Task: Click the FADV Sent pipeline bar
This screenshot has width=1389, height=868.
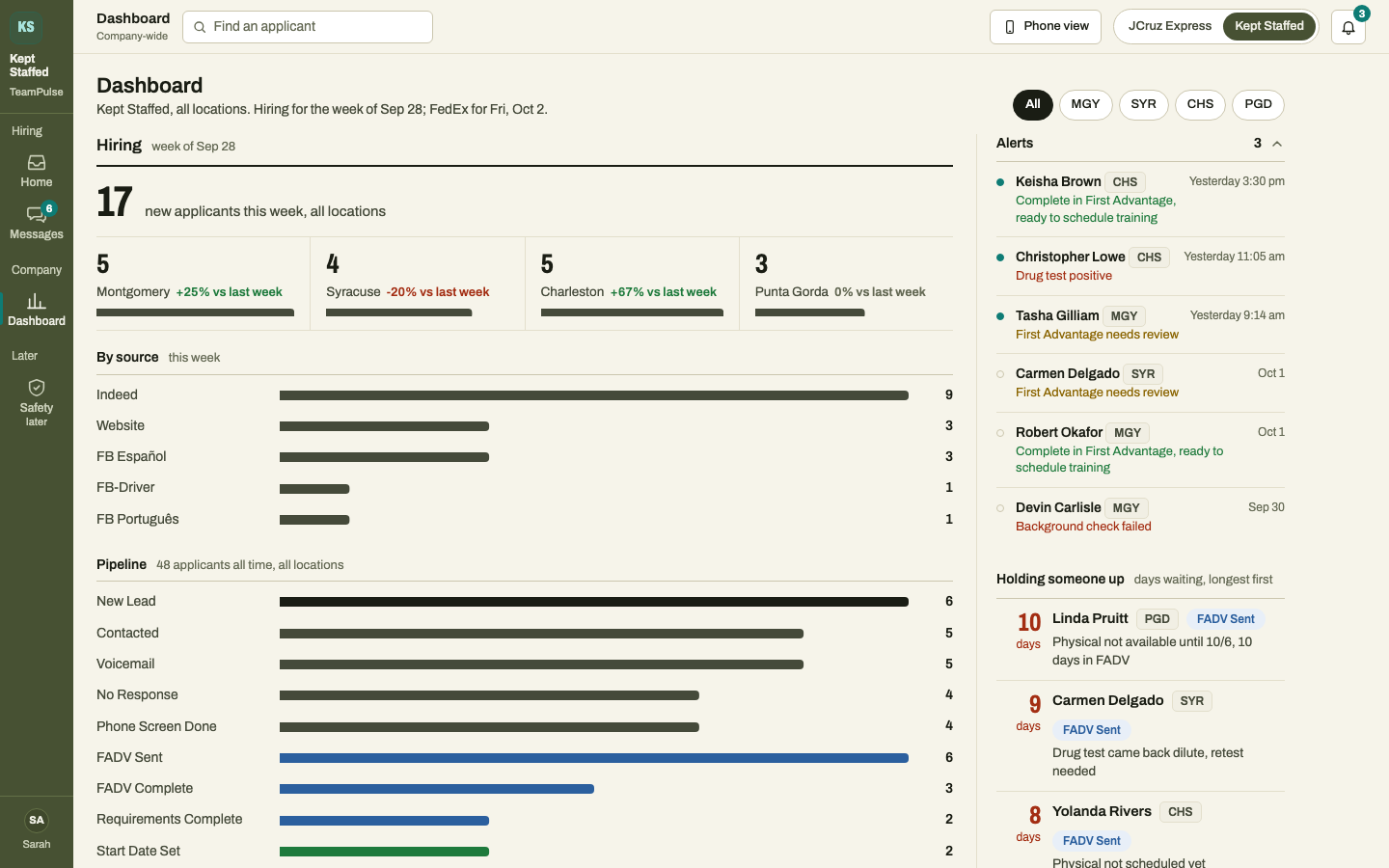Action: (594, 758)
